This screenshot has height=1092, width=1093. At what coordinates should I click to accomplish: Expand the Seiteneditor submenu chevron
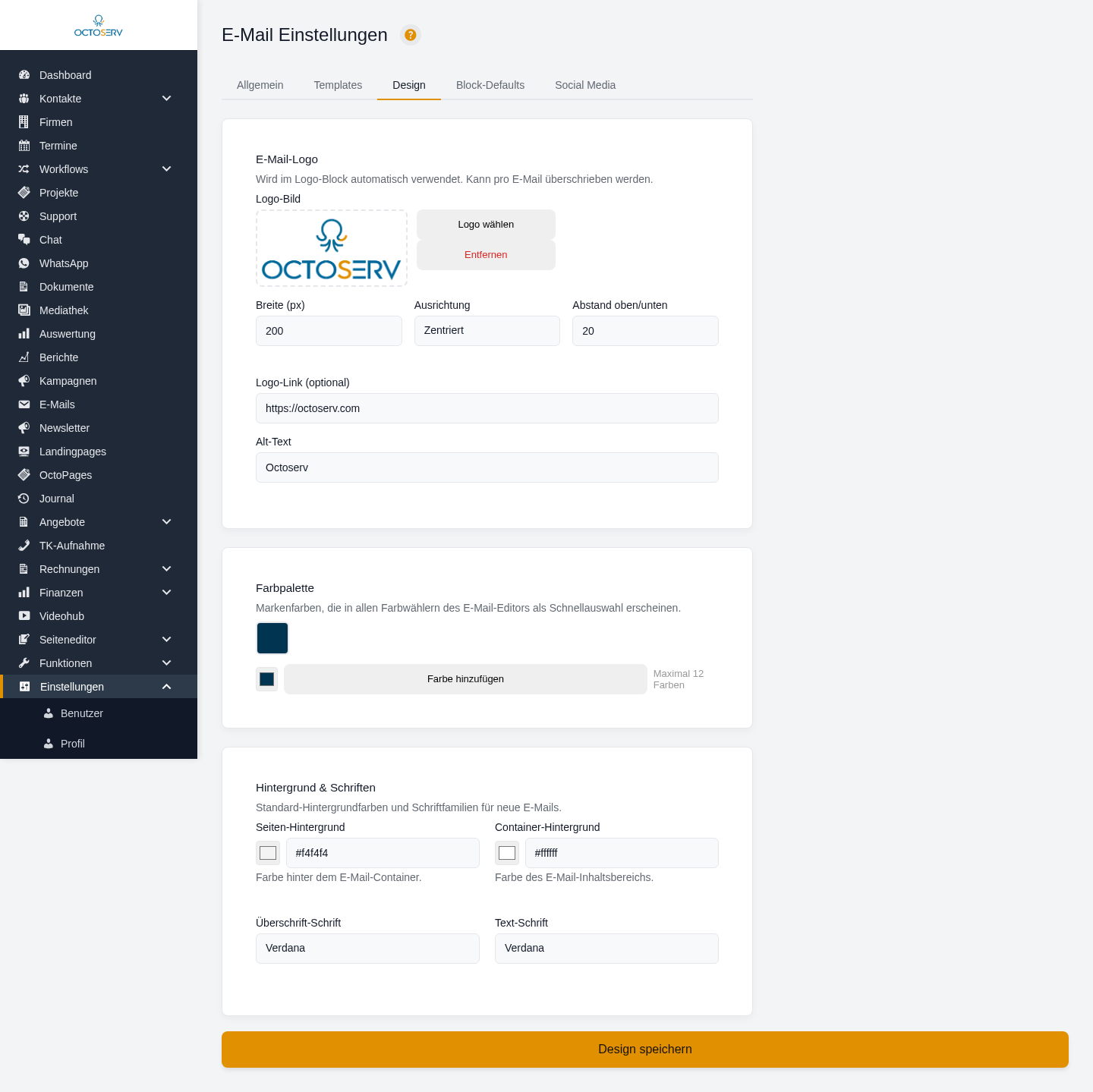point(167,640)
